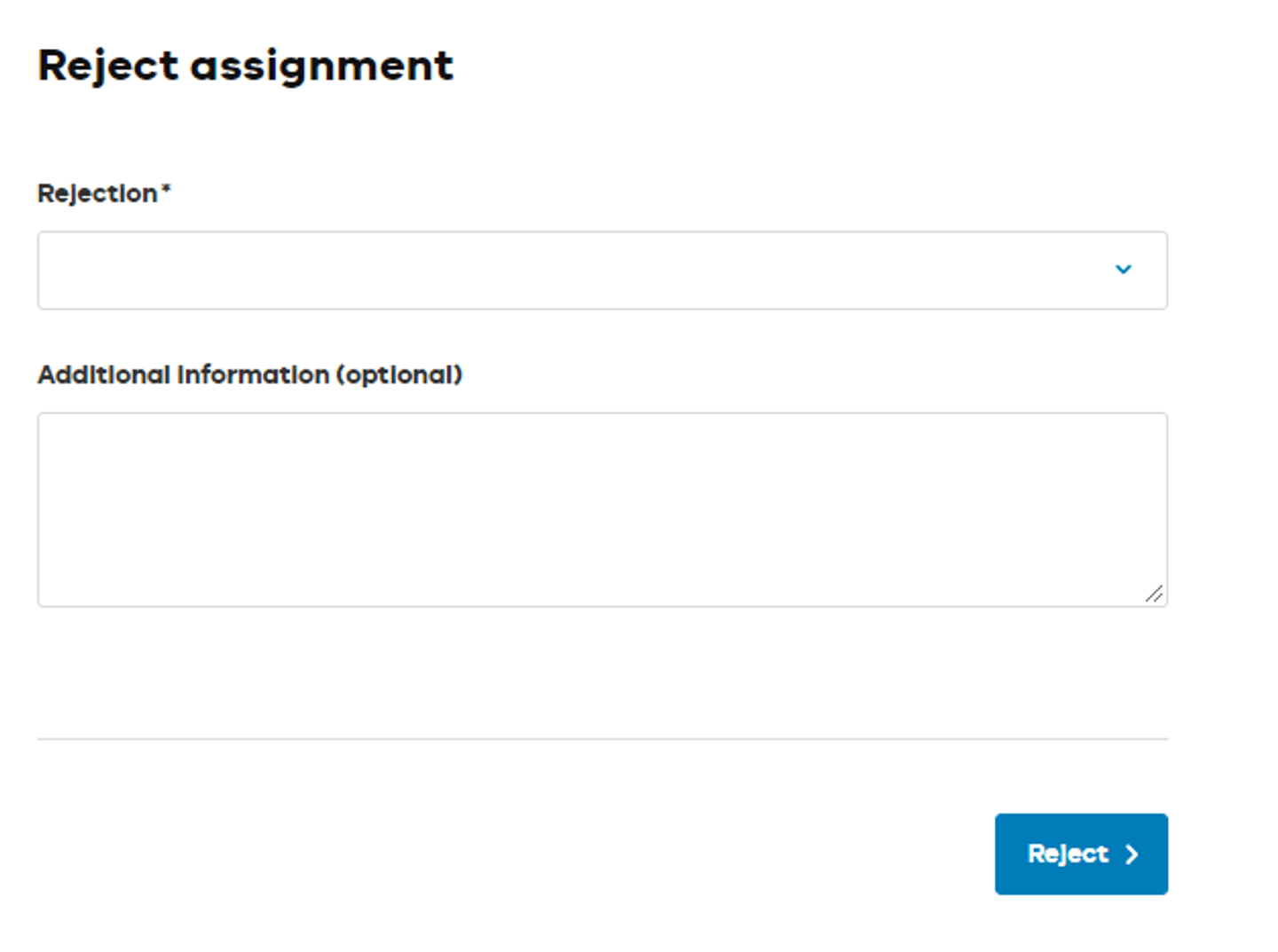The width and height of the screenshot is (1278, 952).
Task: Click Reject to confirm the rejection
Action: click(1081, 854)
